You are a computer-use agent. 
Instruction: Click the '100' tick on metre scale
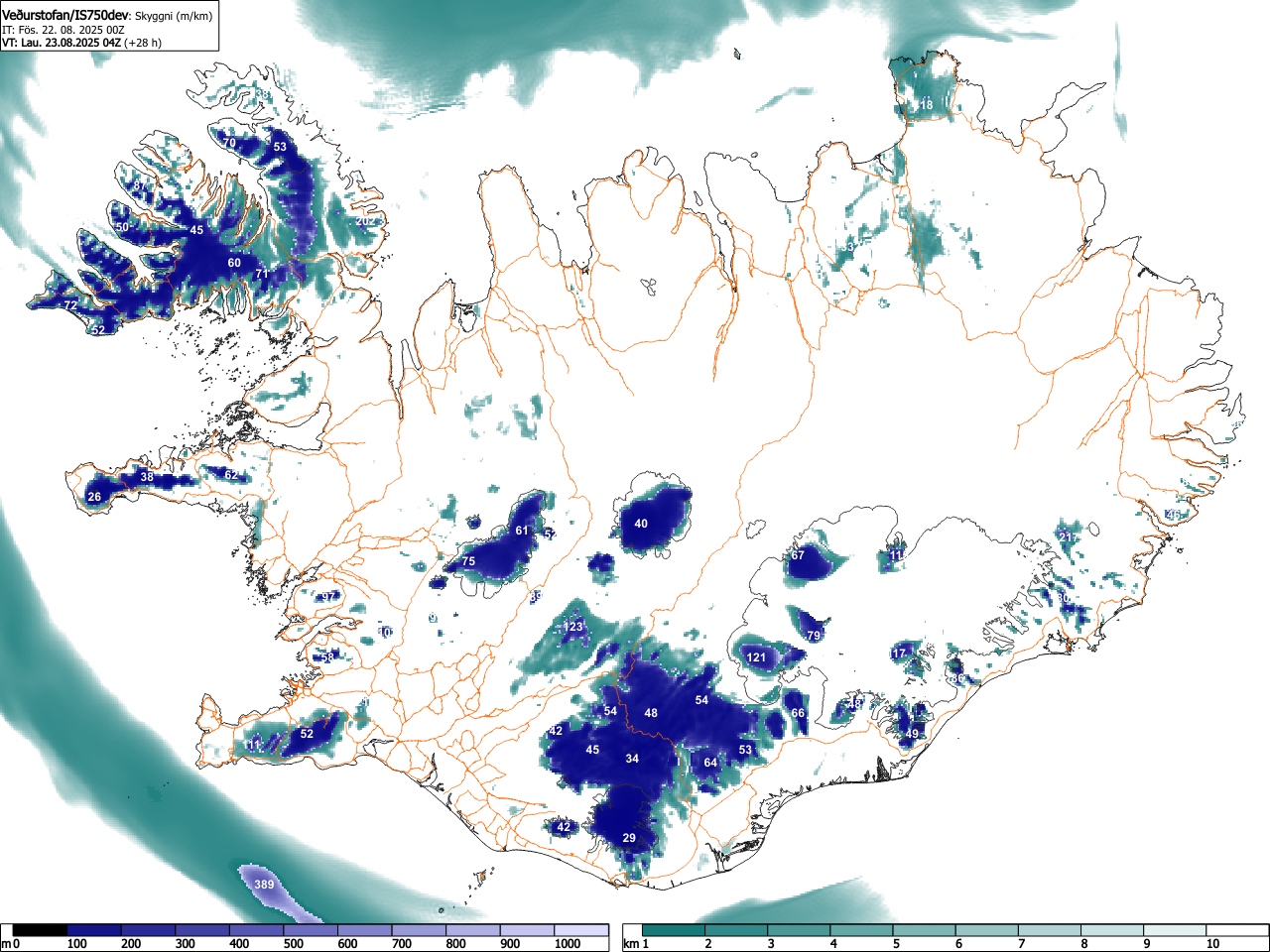click(x=77, y=943)
